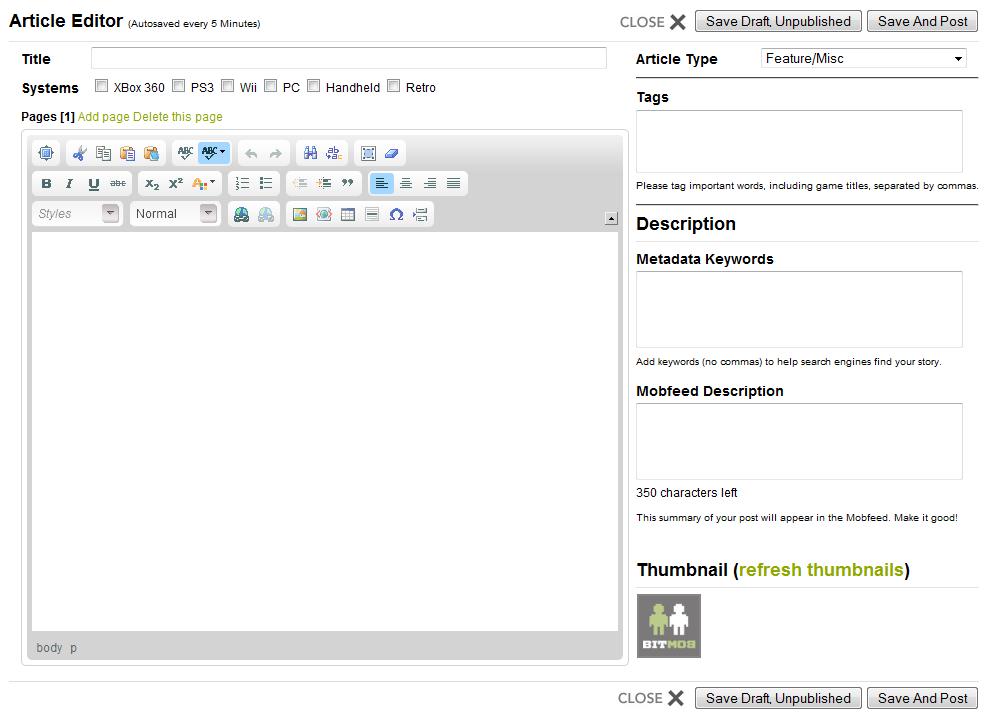Click the Undo arrow in the editor toolbar

[250, 153]
